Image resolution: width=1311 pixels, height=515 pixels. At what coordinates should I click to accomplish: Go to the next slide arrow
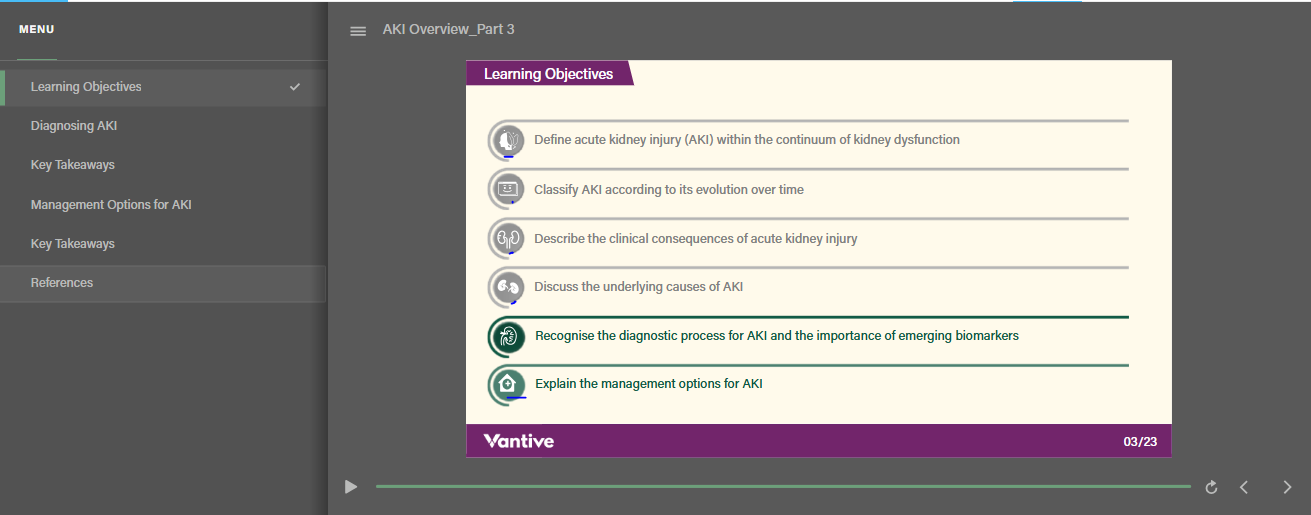(x=1287, y=487)
